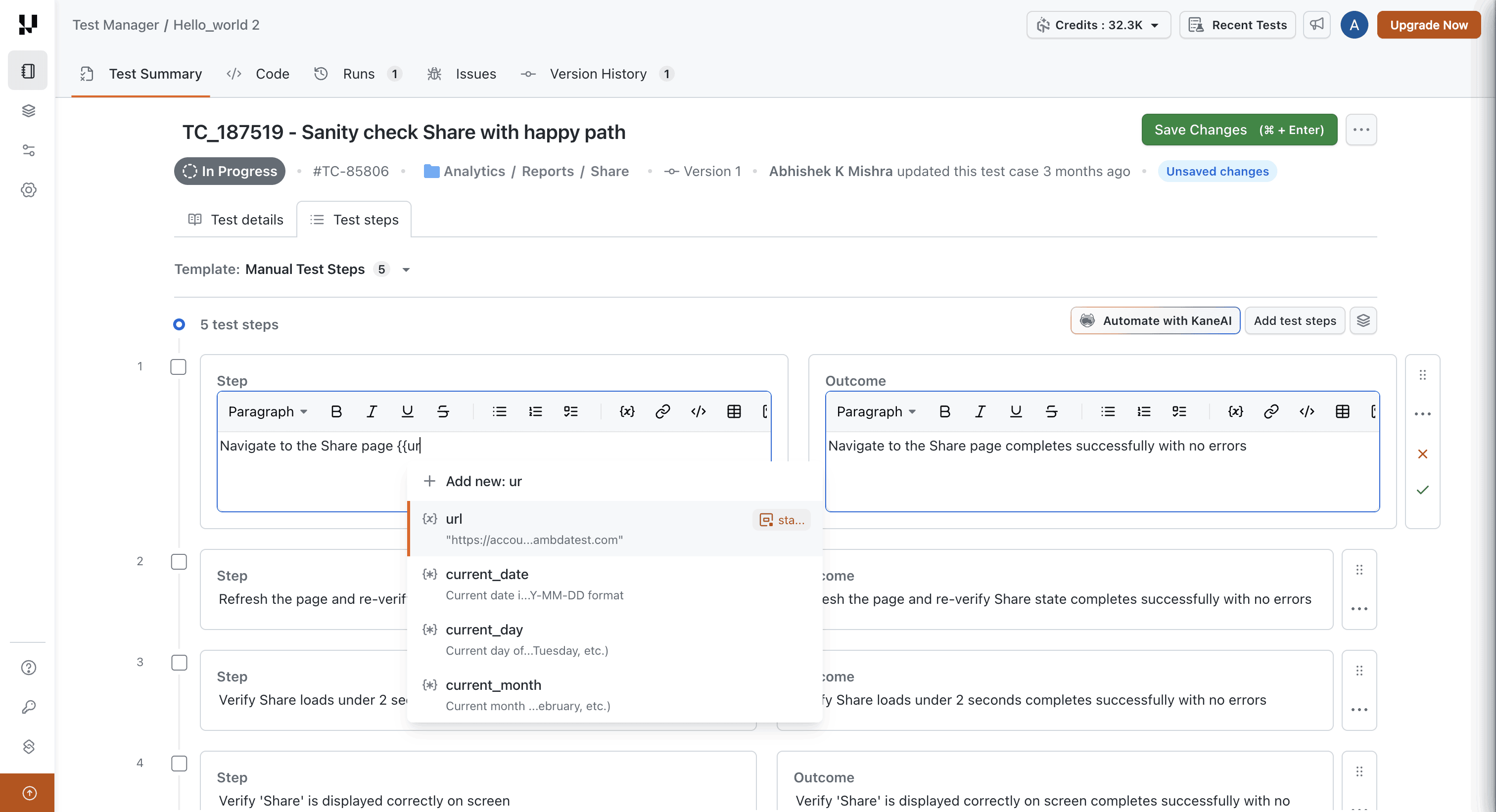Screen dimensions: 1496x812
Task: Open the settings gear in left sidebar
Action: point(29,190)
